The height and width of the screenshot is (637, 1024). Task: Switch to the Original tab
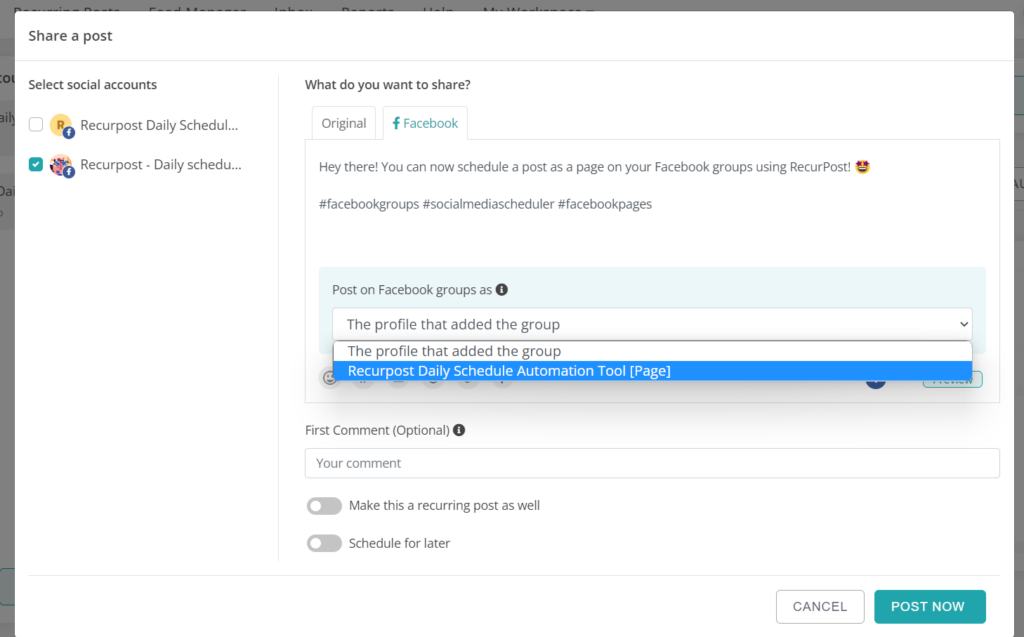[344, 123]
